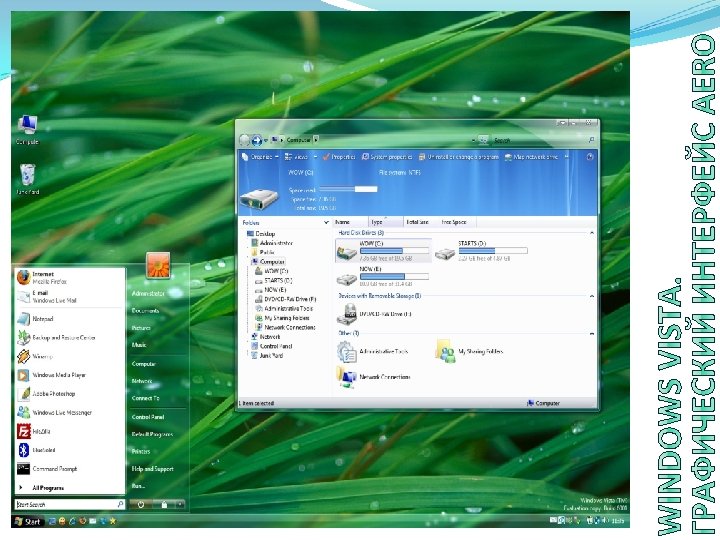Launch Adobe Photoshop from Start menu
The width and height of the screenshot is (720, 540).
[46, 394]
